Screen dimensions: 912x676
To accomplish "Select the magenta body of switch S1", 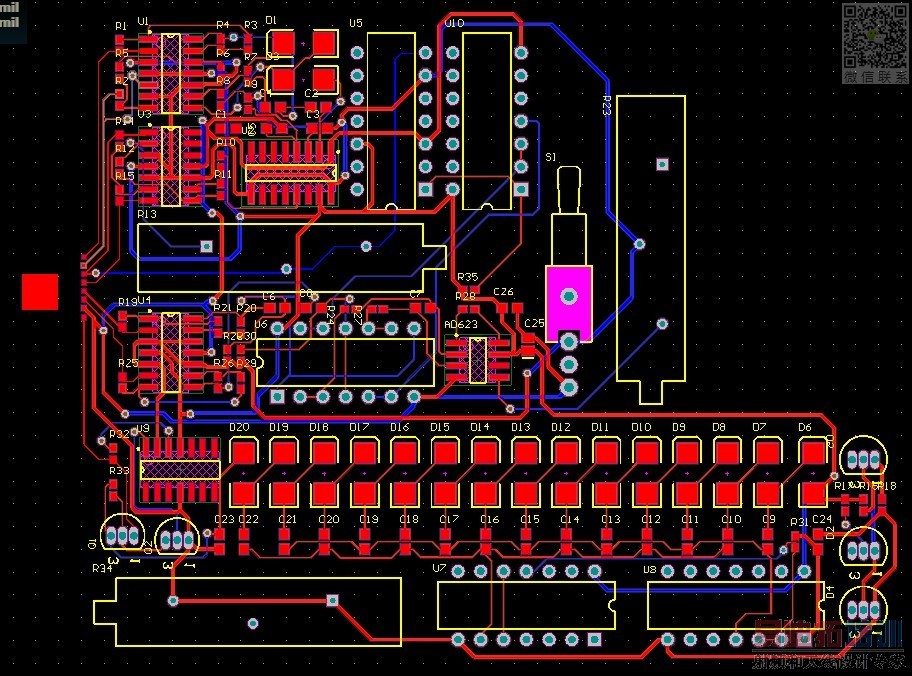I will coord(569,304).
